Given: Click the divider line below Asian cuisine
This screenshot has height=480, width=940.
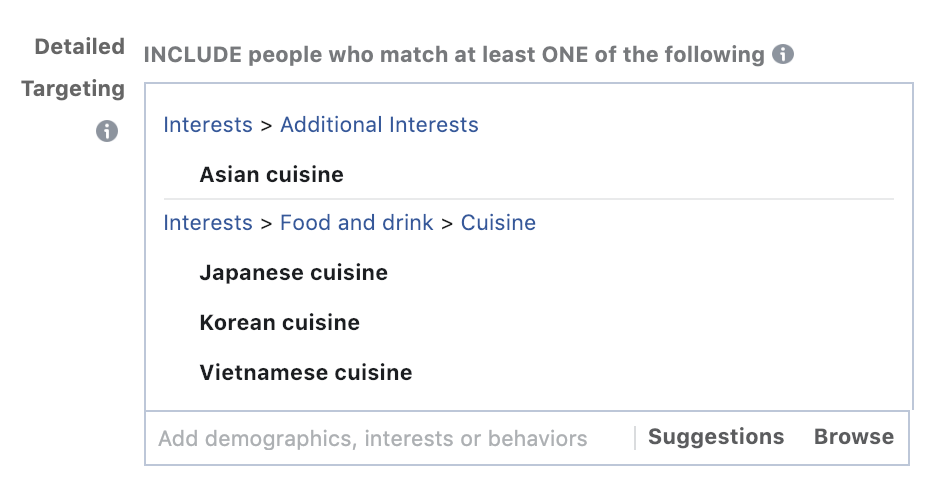Looking at the screenshot, I should point(528,199).
